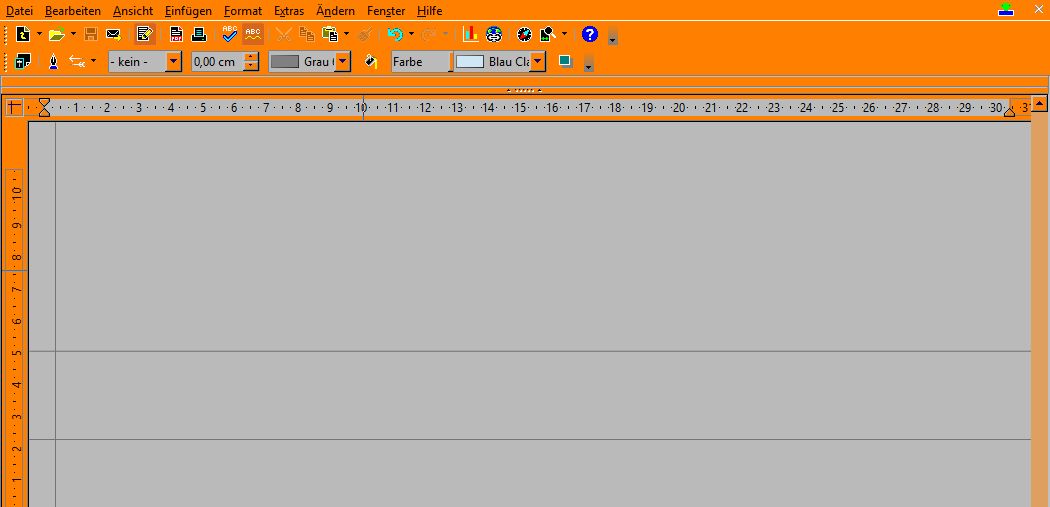Click the Print document icon
The image size is (1050, 507).
coord(198,34)
